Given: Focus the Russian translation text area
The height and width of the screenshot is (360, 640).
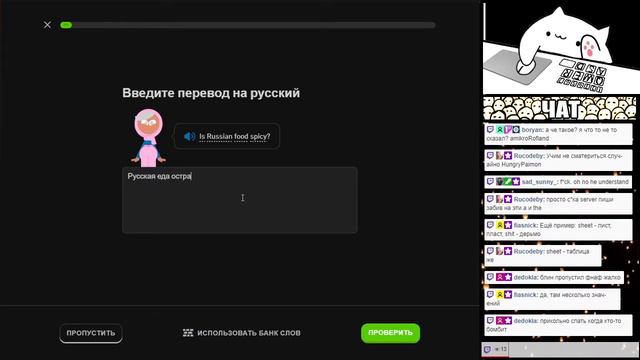Looking at the screenshot, I should pyautogui.click(x=240, y=200).
